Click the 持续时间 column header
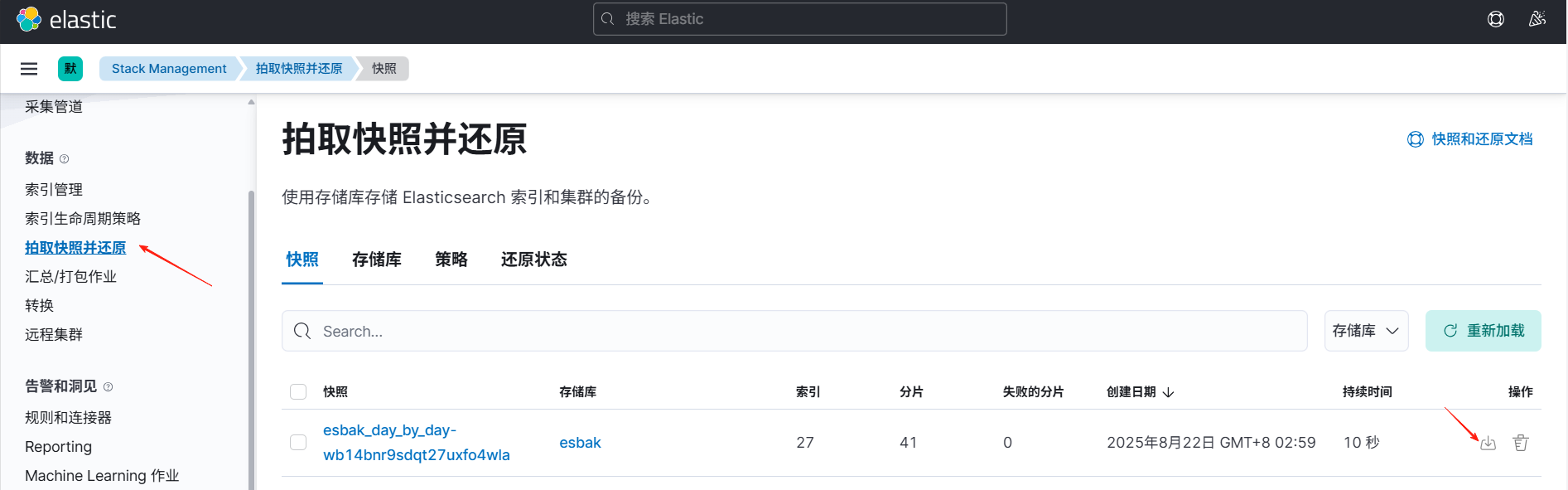Screen dimensions: 1568x490 (x=1368, y=392)
